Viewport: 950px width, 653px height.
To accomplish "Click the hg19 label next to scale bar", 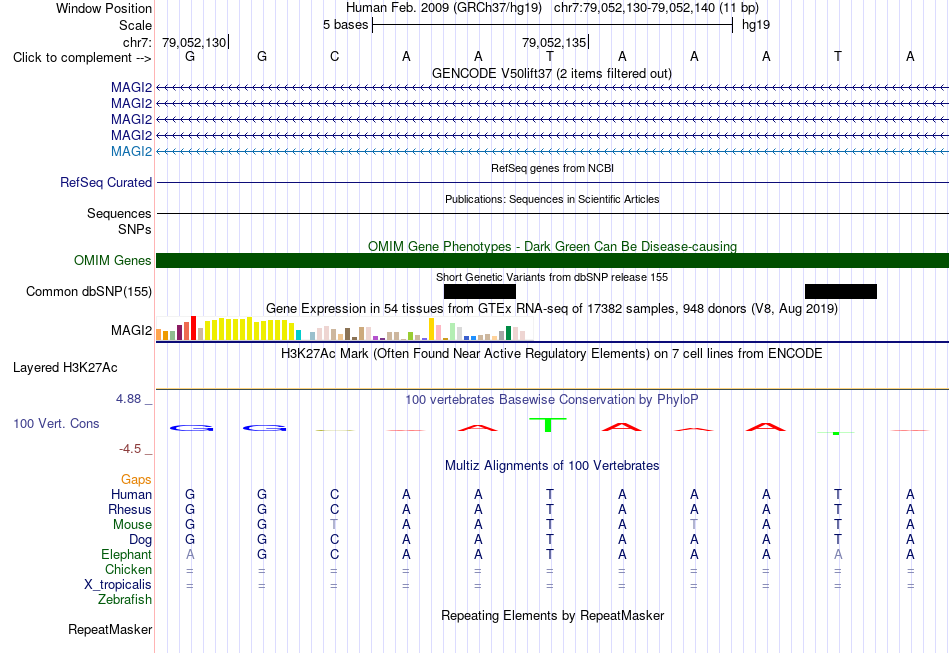I will (x=756, y=25).
